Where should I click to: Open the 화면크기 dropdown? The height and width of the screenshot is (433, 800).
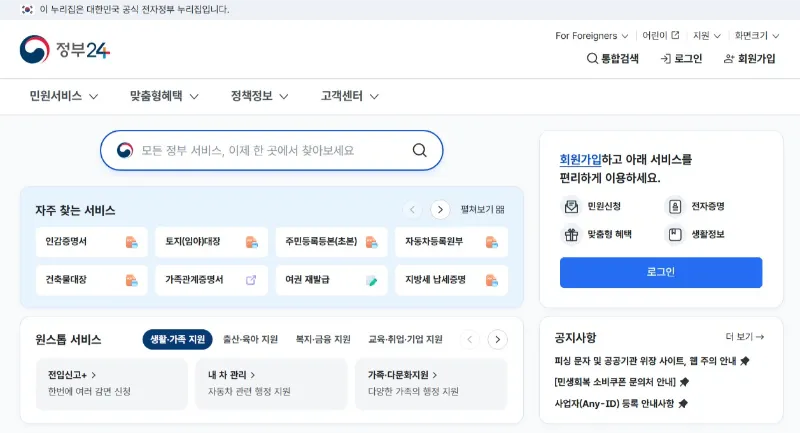(x=757, y=36)
